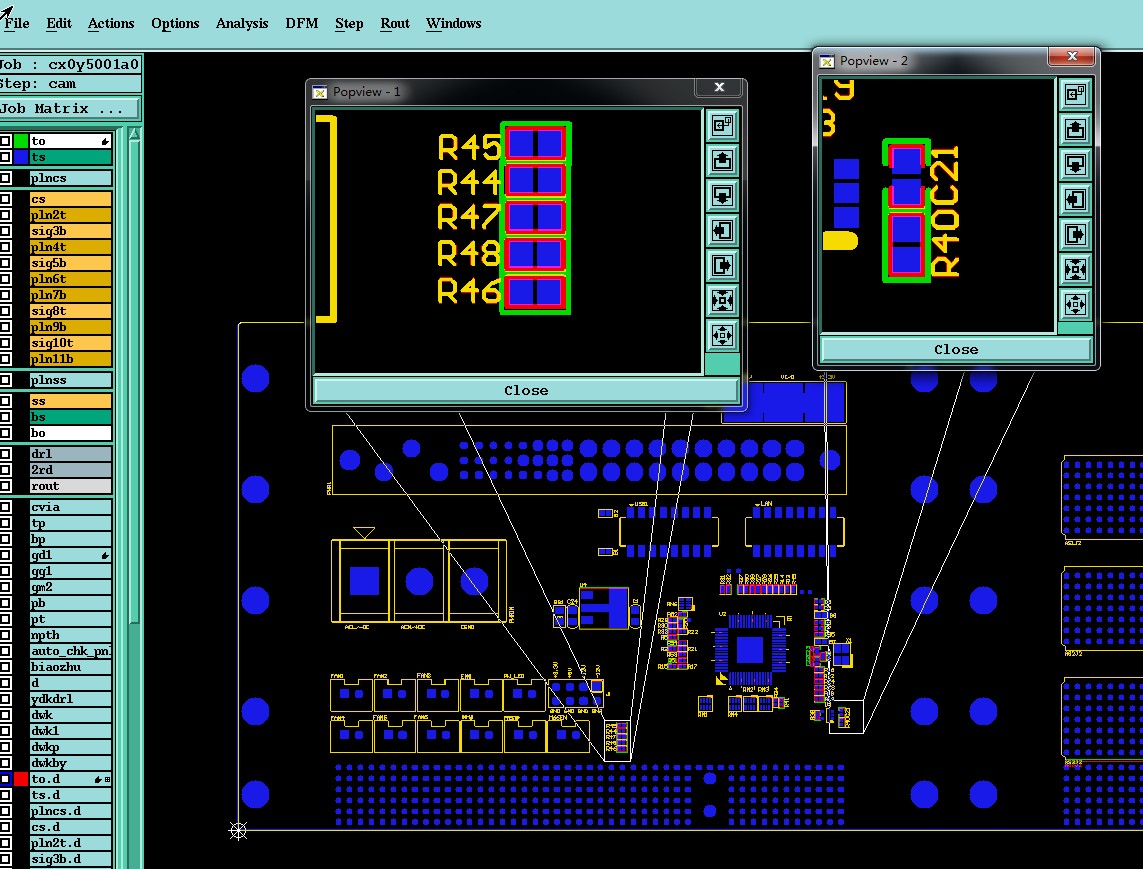The image size is (1143, 869).
Task: Click the Popview 1 return-to-main-view icon
Action: click(x=722, y=125)
